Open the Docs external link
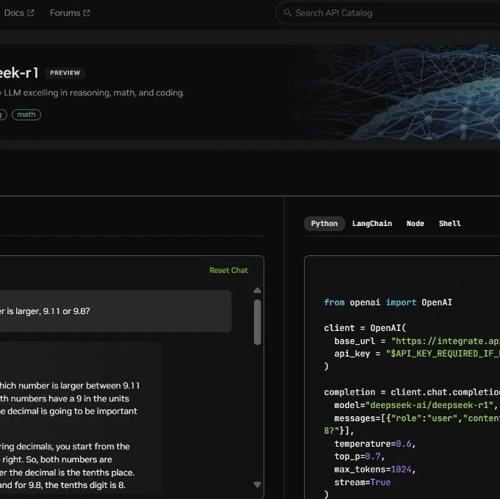The height and width of the screenshot is (499, 500). pyautogui.click(x=18, y=13)
